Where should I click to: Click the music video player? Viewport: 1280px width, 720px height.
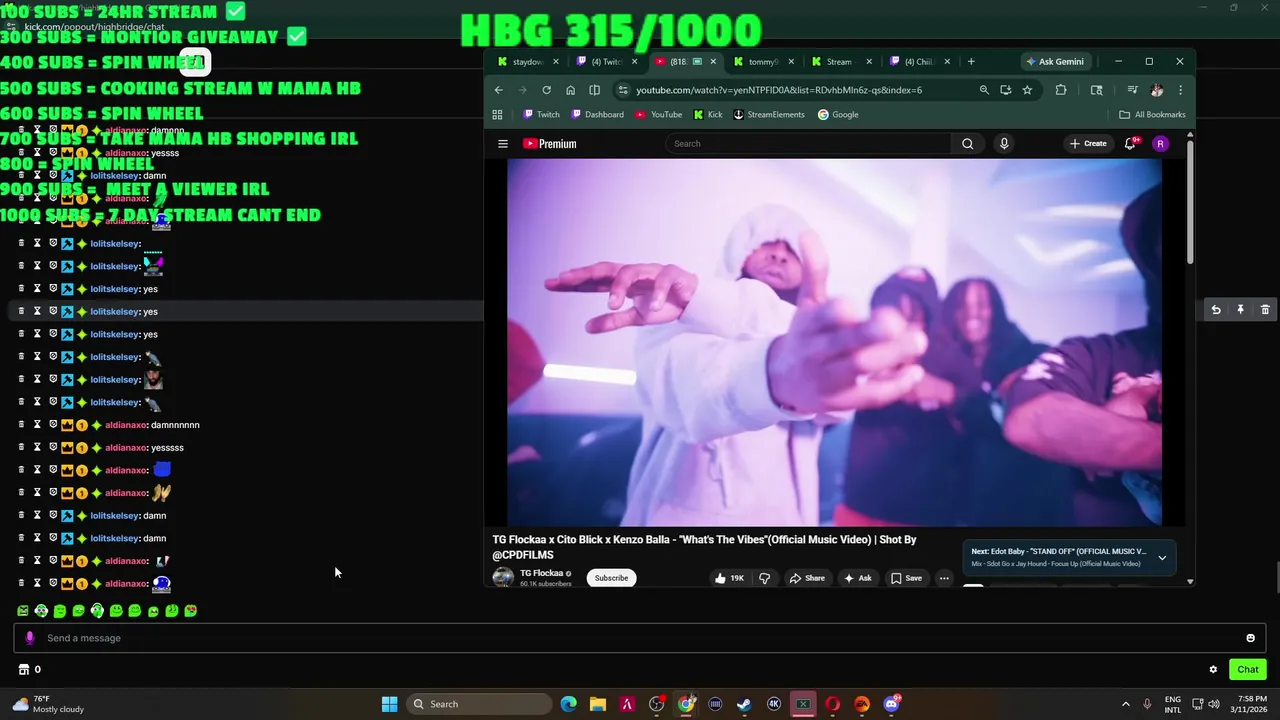tap(834, 342)
